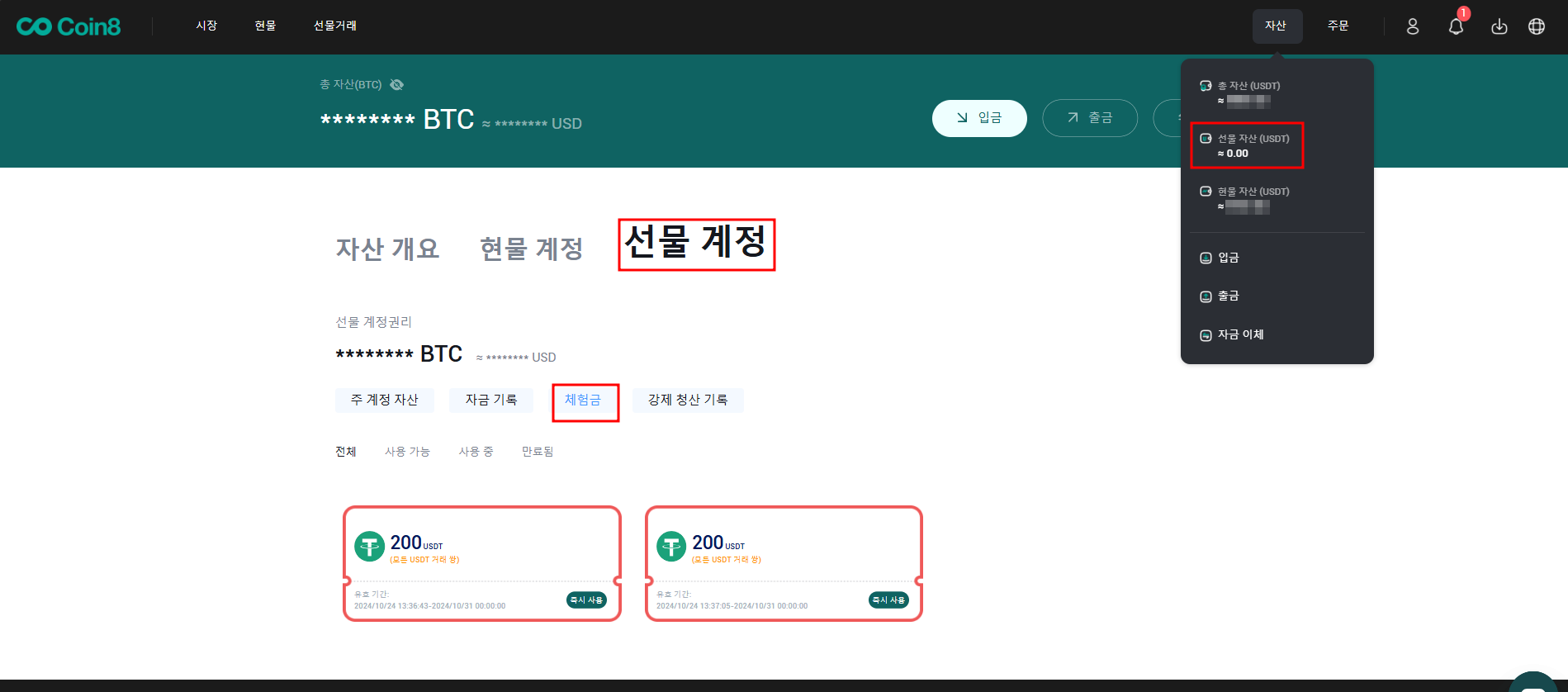Open the notifications bell
1568x692 pixels.
click(1456, 26)
